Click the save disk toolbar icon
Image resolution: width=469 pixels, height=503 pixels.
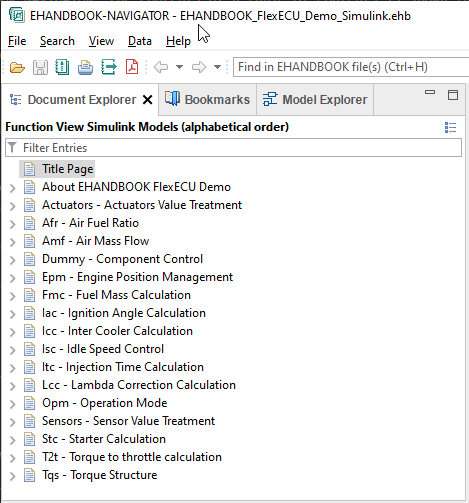[40, 68]
